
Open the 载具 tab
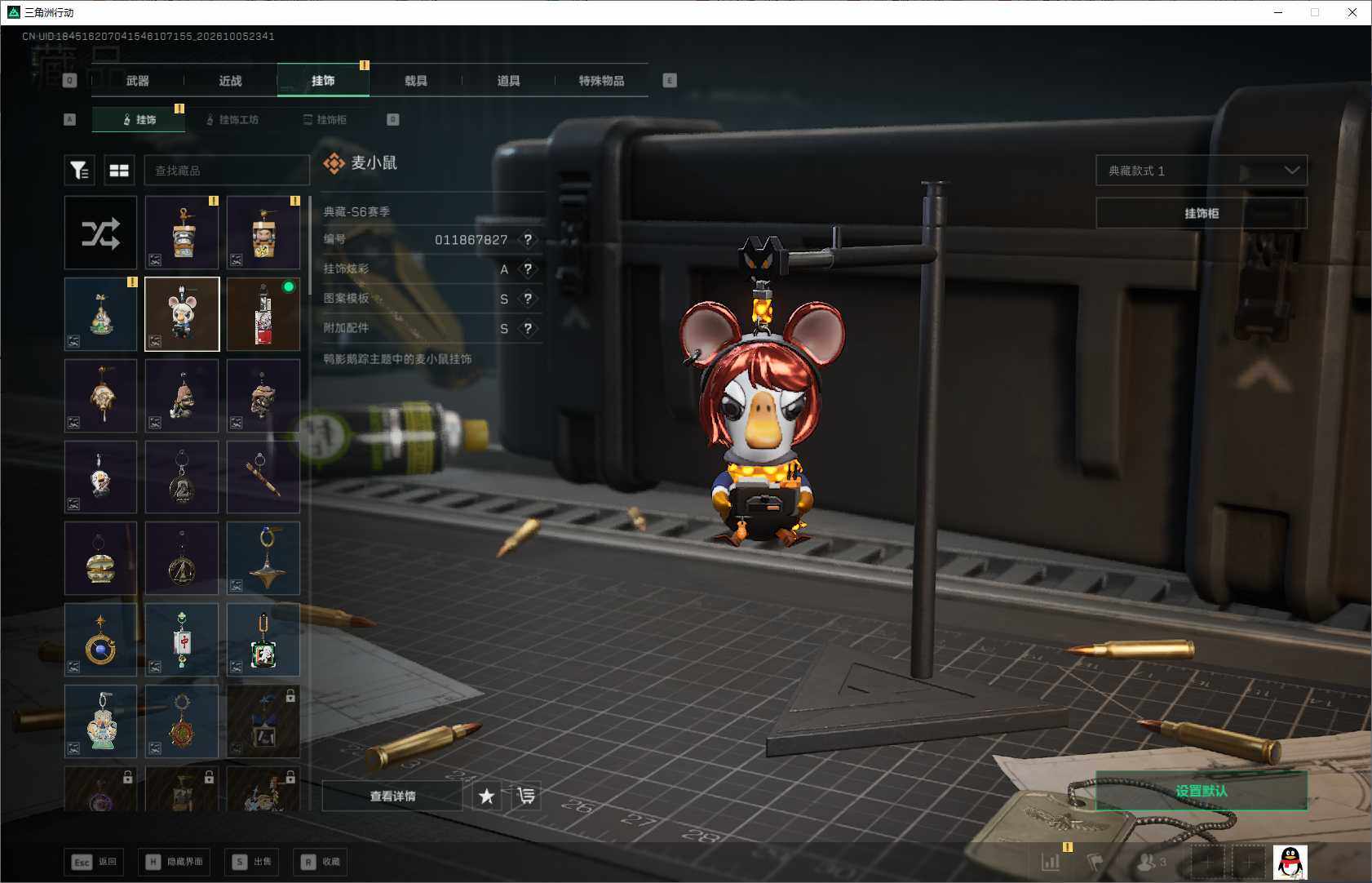(x=416, y=81)
